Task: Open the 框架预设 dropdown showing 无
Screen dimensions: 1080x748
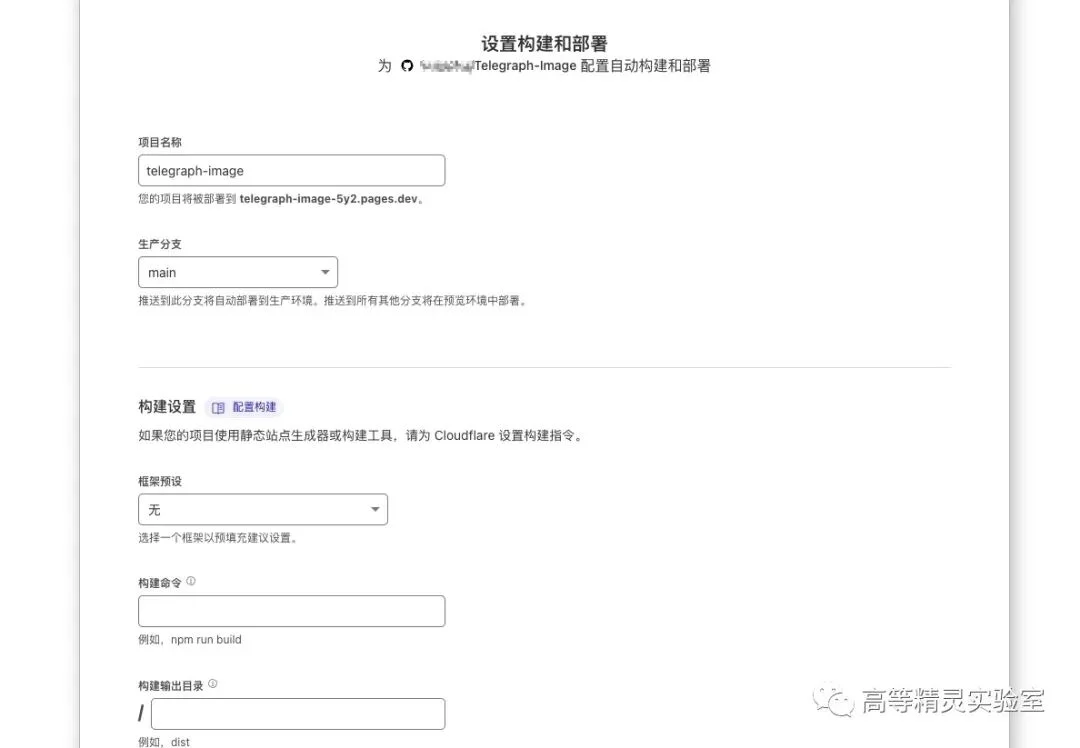Action: point(262,510)
